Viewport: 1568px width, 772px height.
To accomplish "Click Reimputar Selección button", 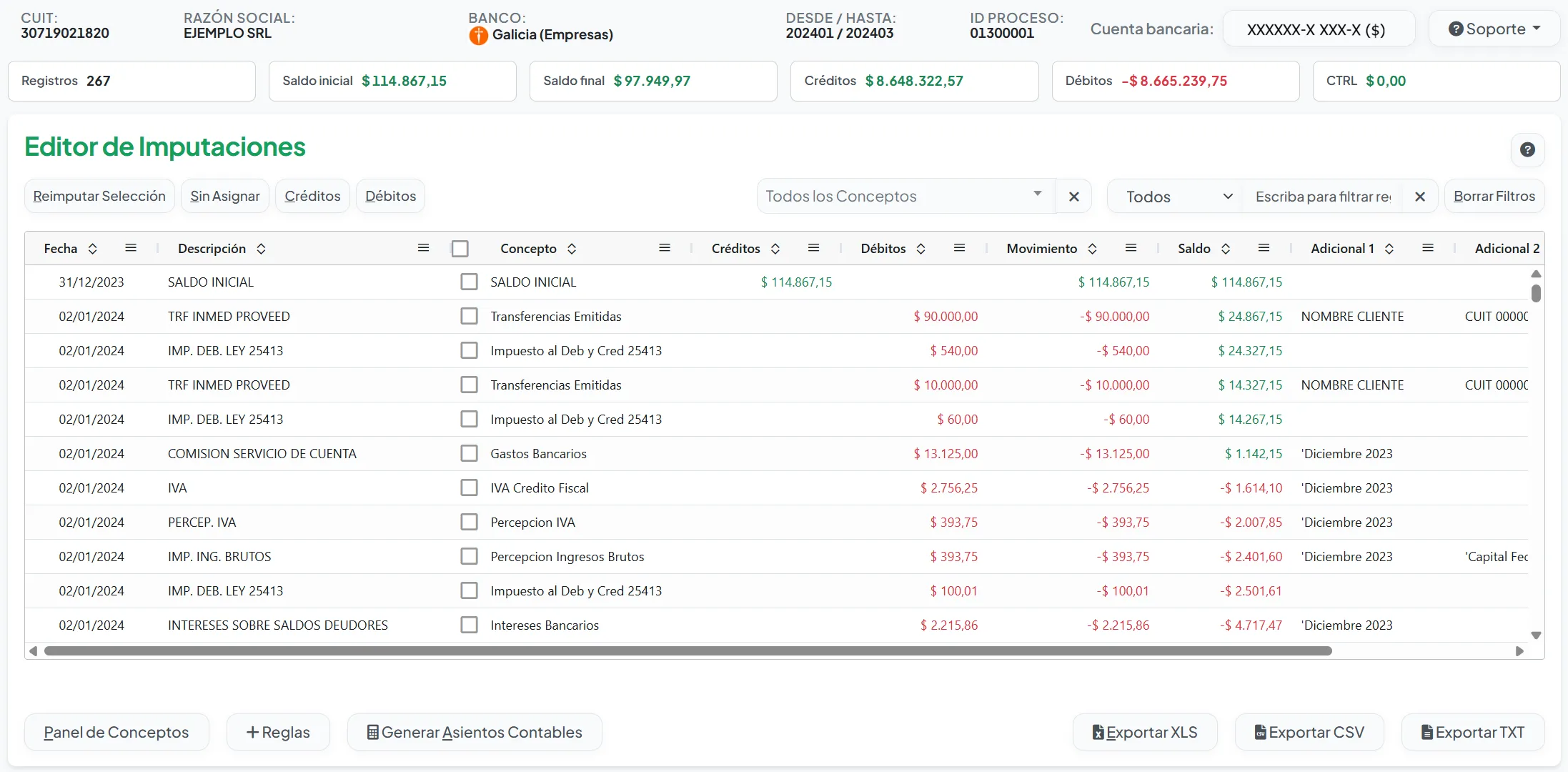I will click(99, 197).
